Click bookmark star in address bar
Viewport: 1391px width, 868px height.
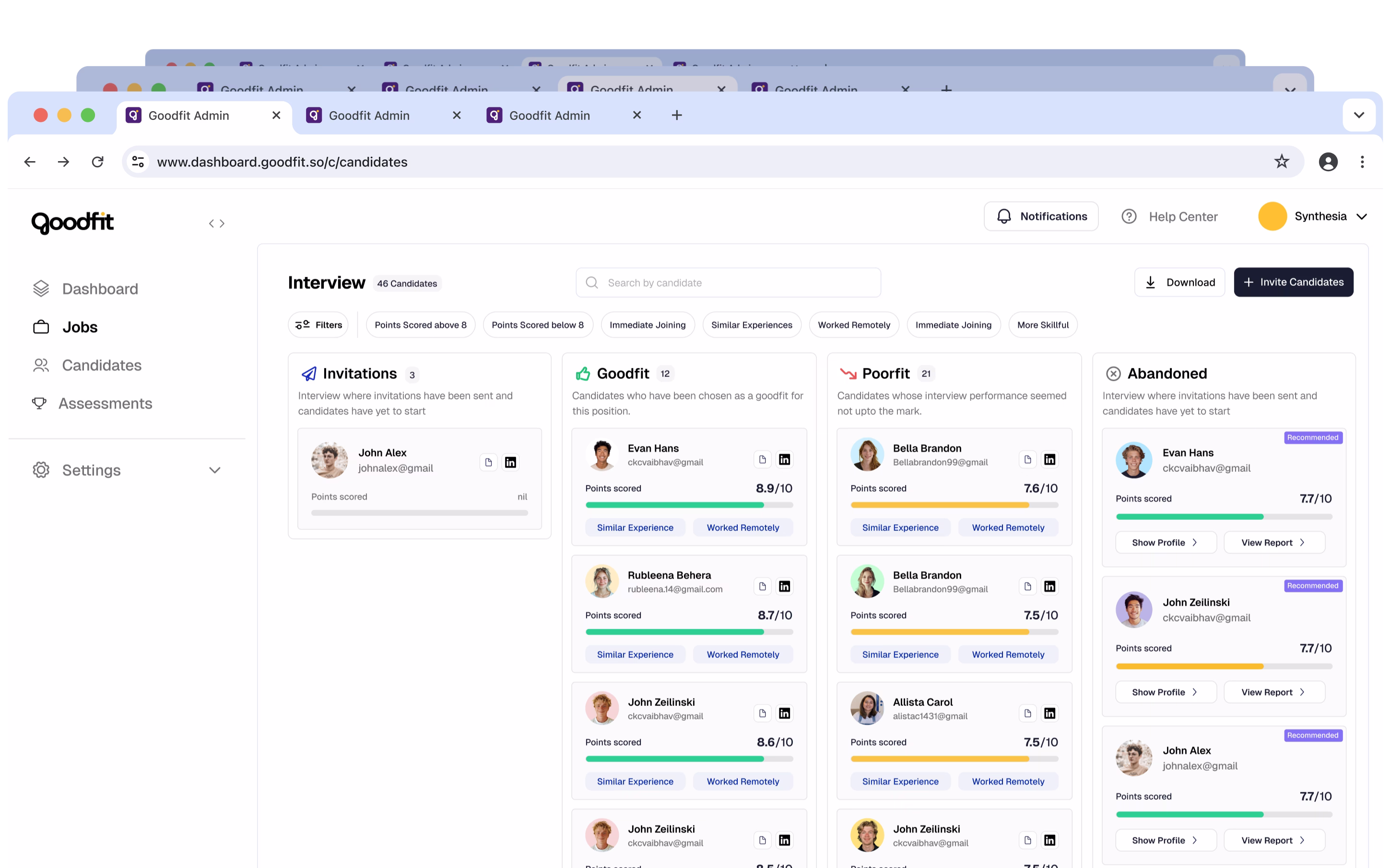1281,162
